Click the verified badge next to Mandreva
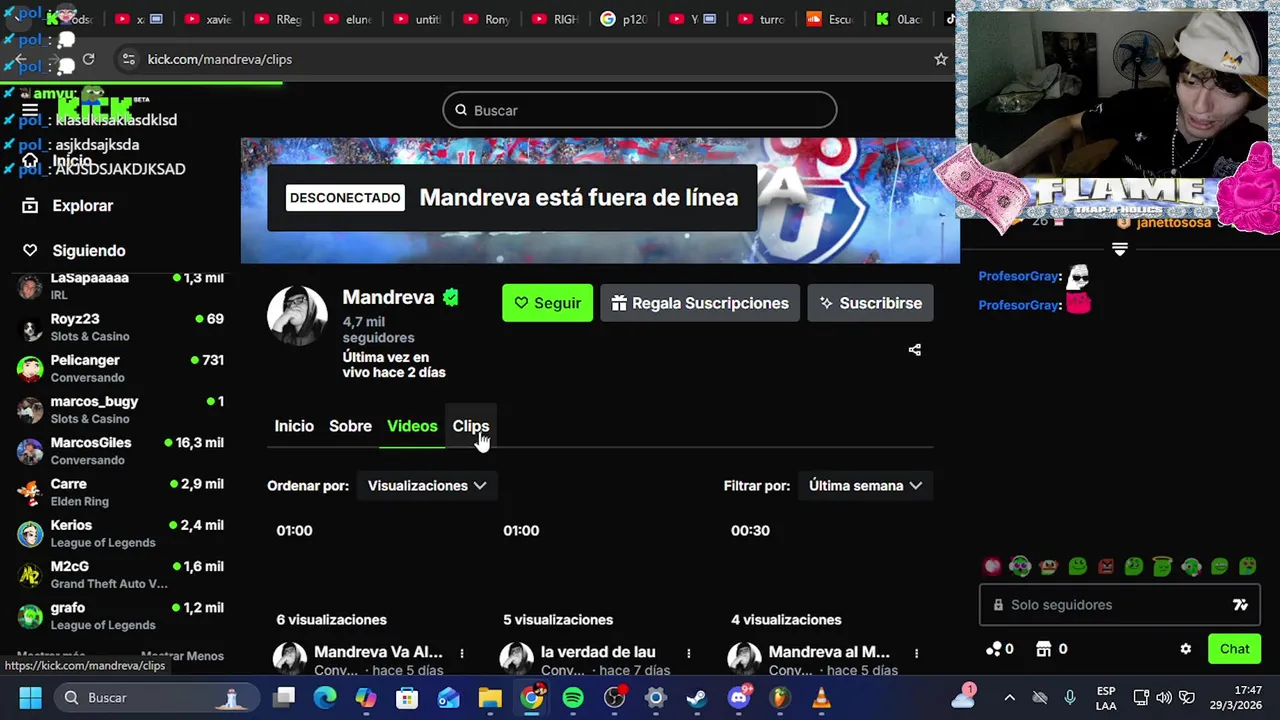Screen dimensions: 1280x720 [451, 297]
